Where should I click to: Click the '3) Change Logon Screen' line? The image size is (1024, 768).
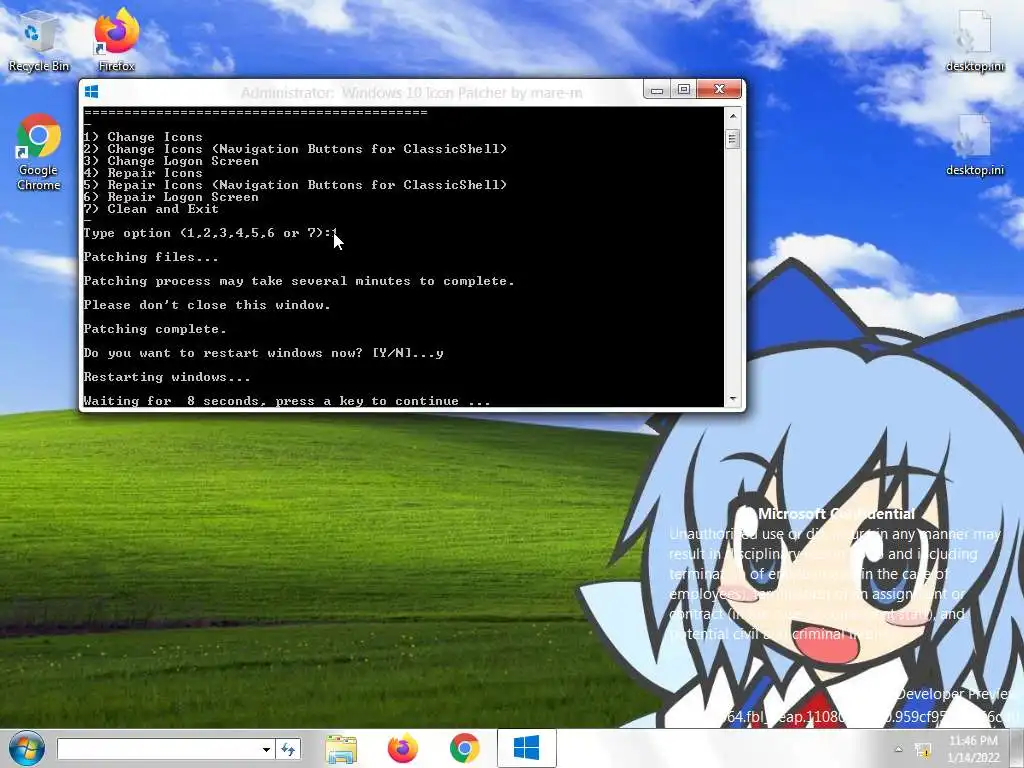171,161
